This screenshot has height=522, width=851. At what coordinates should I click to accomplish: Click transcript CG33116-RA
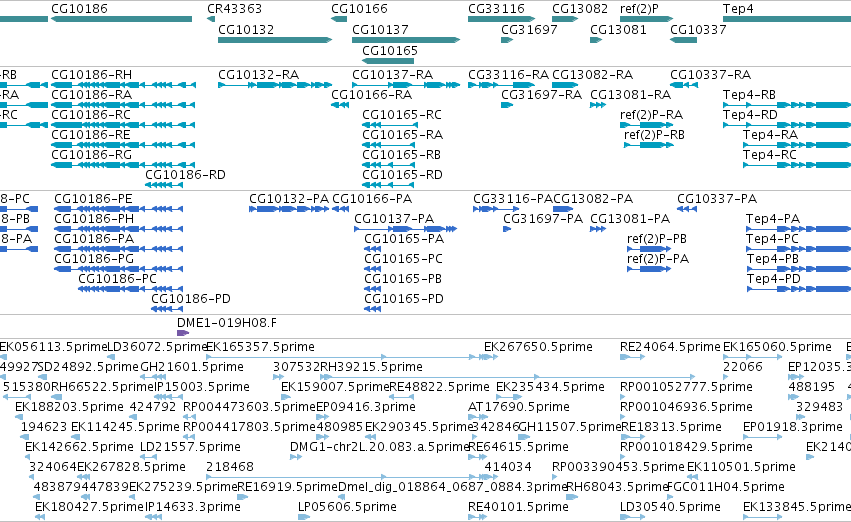501,85
